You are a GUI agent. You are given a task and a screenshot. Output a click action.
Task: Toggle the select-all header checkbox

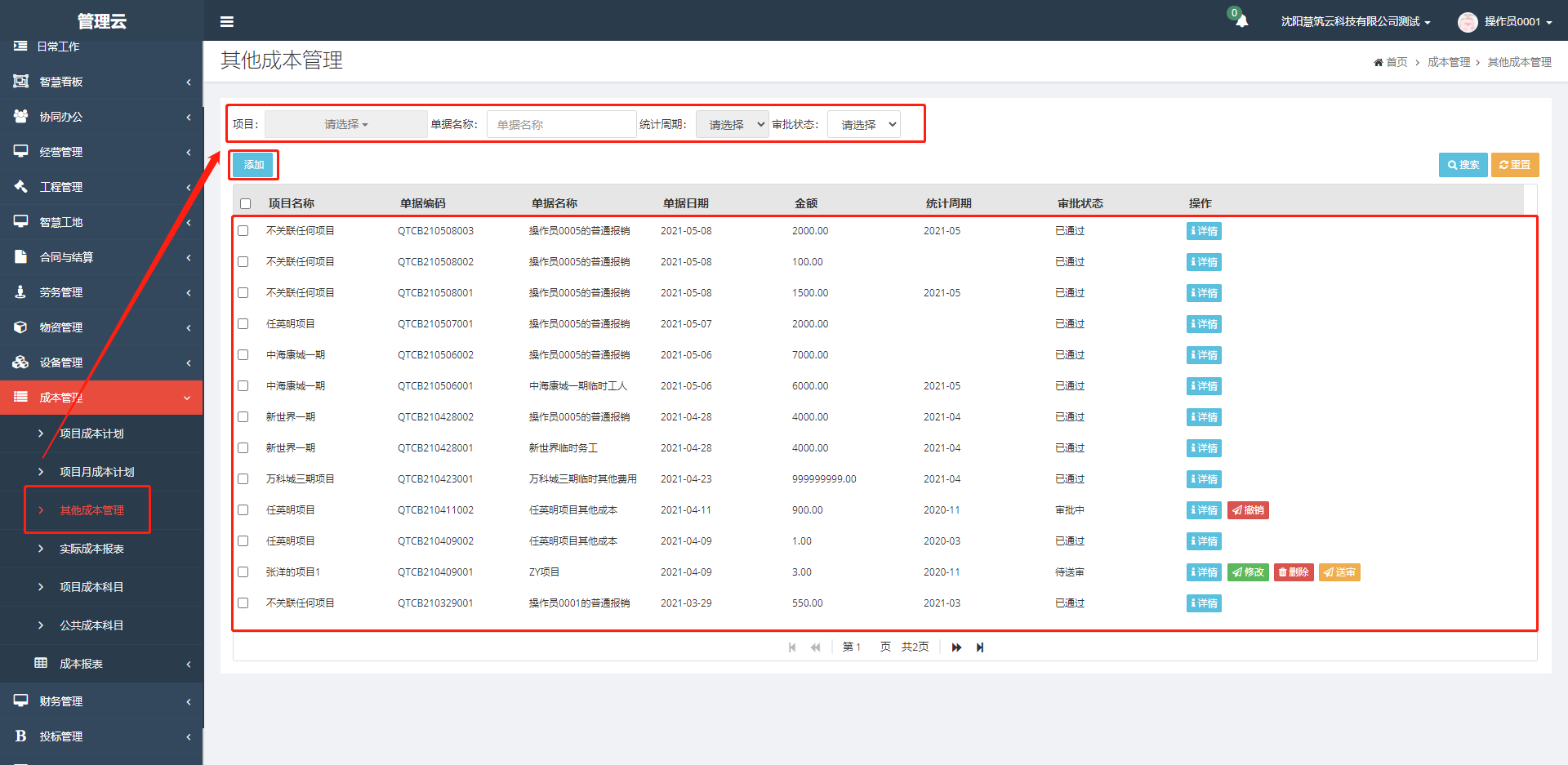point(246,204)
